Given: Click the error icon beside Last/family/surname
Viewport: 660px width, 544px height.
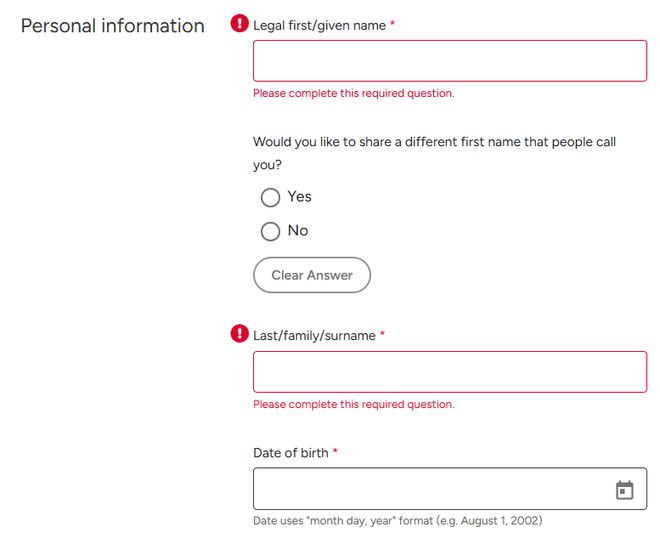Looking at the screenshot, I should tap(240, 334).
